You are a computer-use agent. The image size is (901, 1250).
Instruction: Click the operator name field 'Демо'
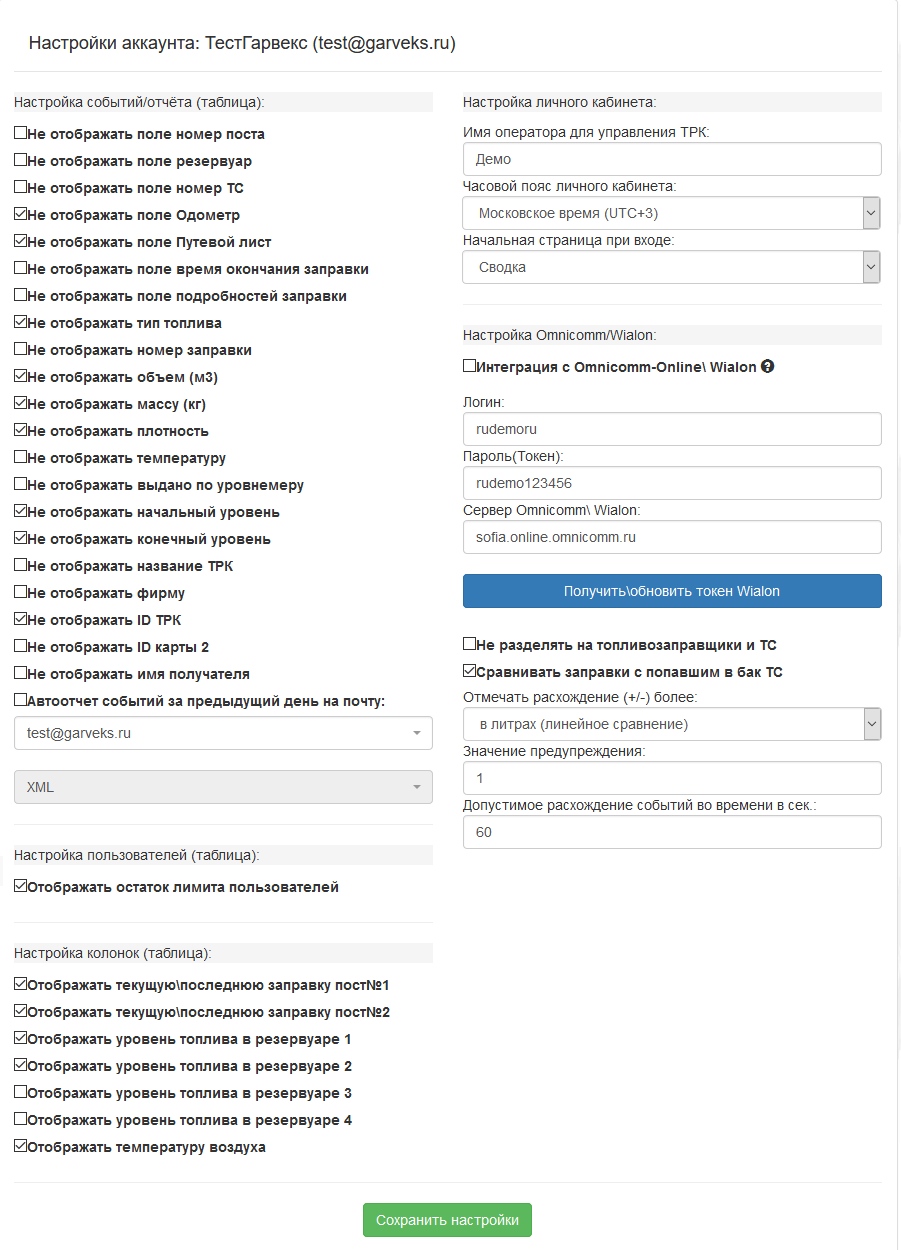coord(672,159)
